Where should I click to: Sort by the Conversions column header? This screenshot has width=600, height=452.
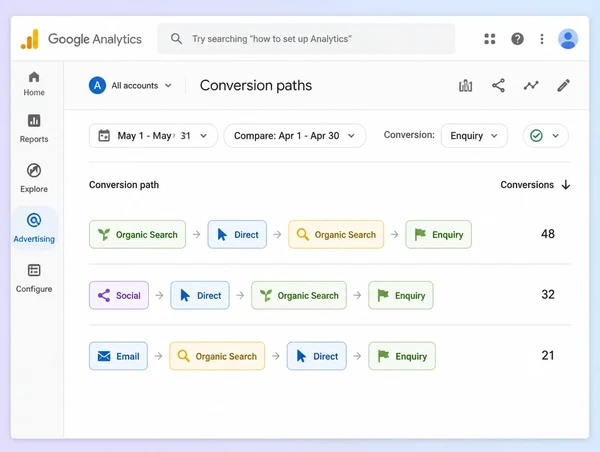pos(527,185)
